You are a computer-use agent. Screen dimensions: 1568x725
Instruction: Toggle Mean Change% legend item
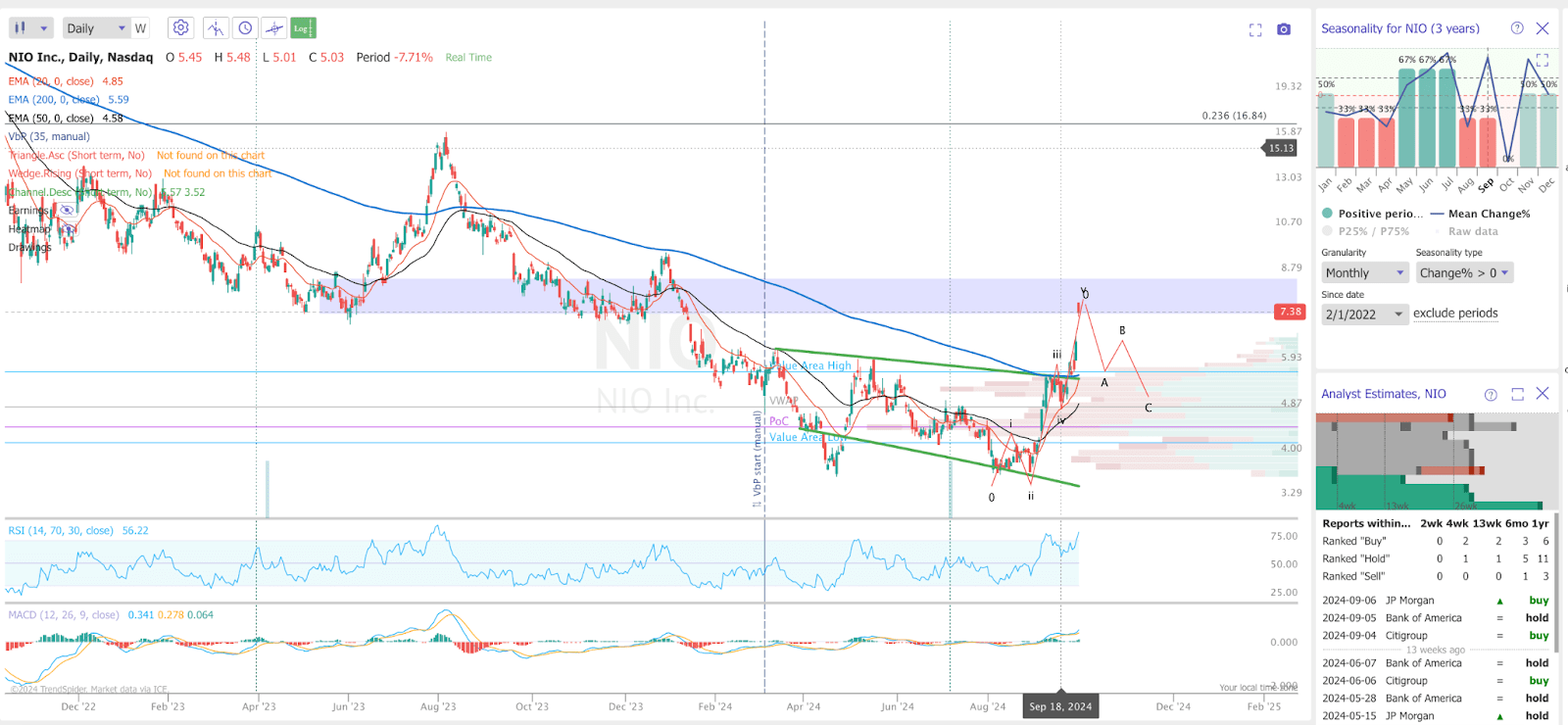(1481, 214)
